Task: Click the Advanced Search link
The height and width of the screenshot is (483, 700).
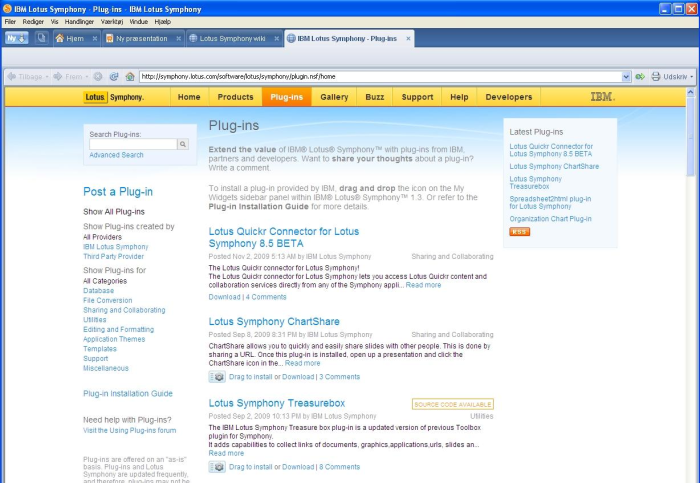Action: (x=116, y=155)
